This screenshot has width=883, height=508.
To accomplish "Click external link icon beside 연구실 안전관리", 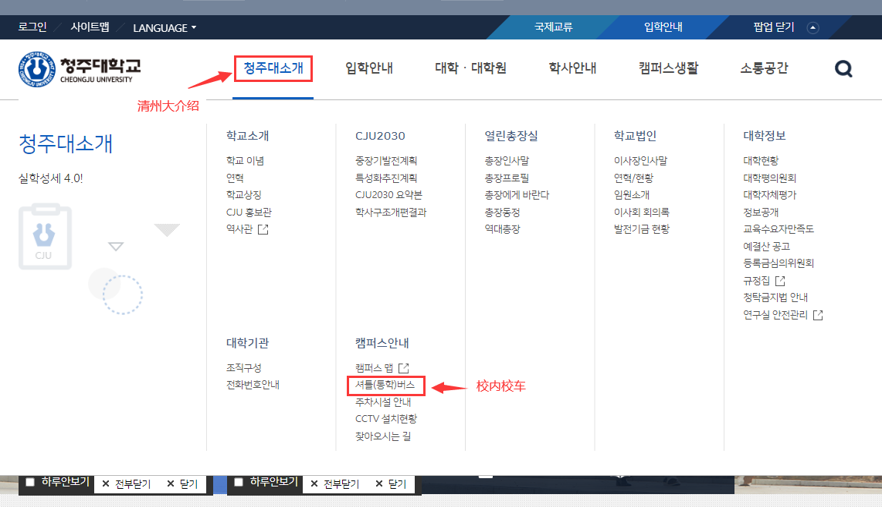I will tap(818, 315).
